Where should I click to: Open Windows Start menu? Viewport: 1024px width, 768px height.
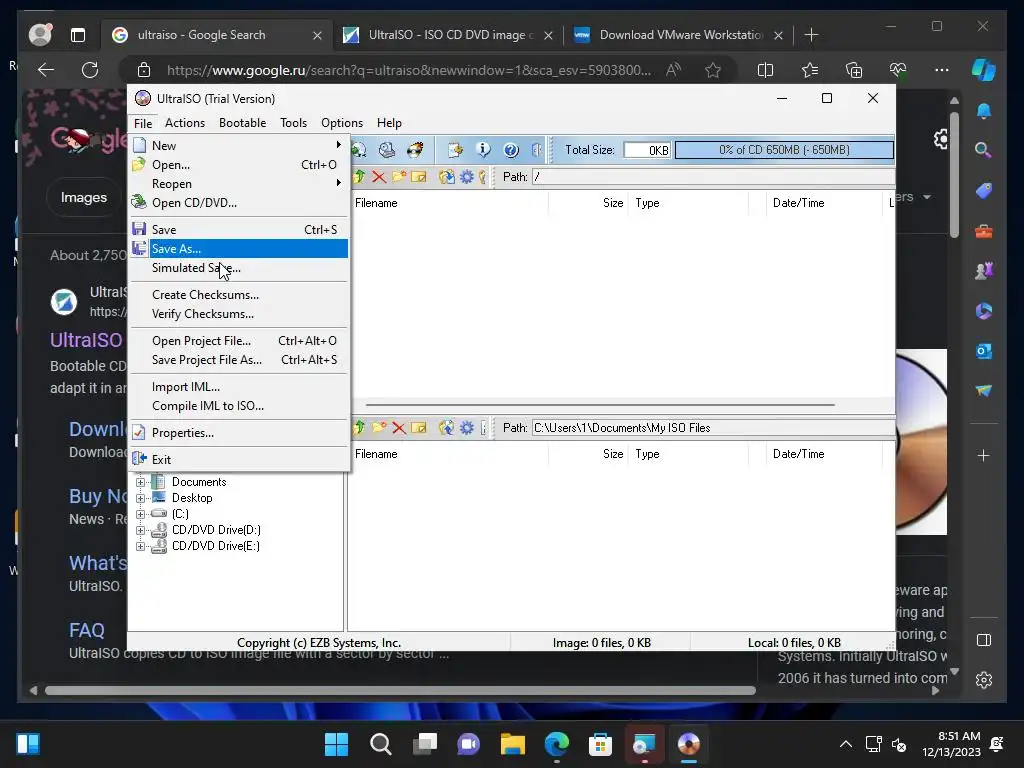336,744
